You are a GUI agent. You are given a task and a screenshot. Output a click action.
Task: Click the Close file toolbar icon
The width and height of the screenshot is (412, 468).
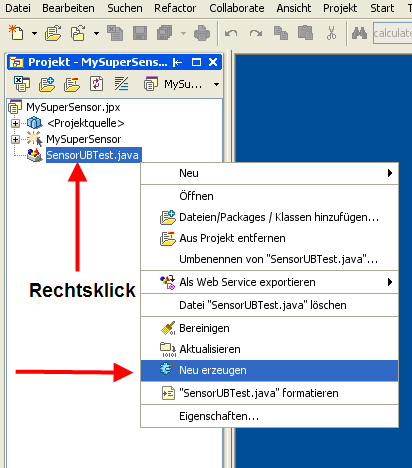pos(115,33)
